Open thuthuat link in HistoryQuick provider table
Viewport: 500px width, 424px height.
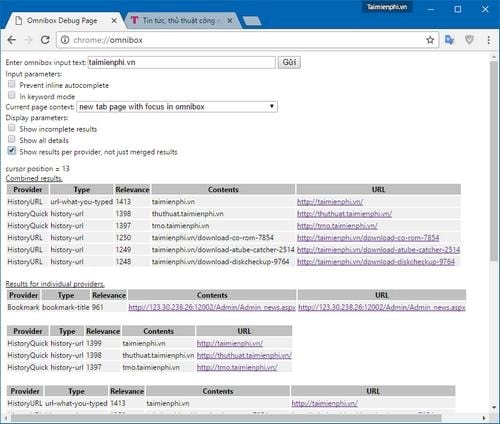244,355
